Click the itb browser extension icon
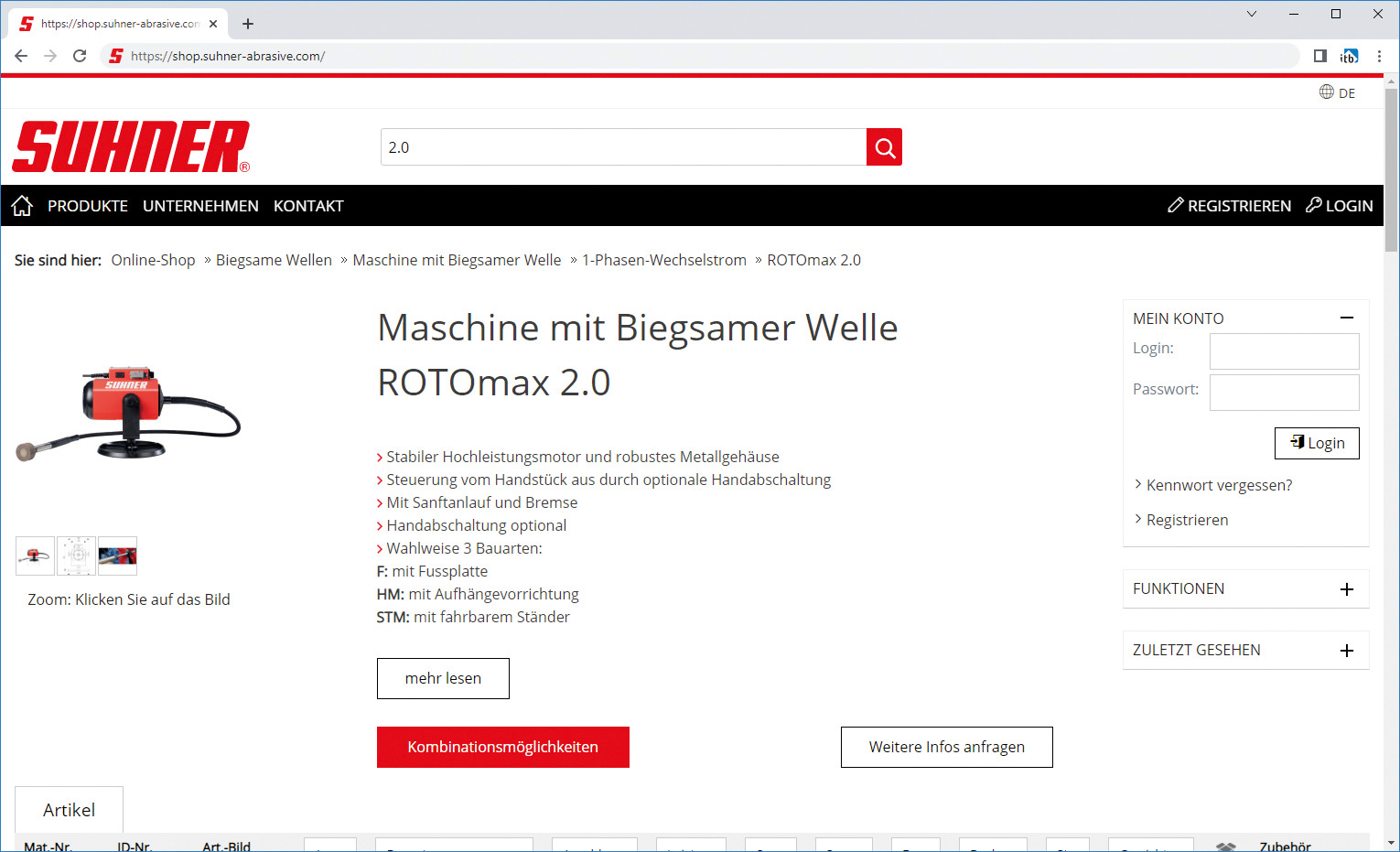 click(1349, 56)
